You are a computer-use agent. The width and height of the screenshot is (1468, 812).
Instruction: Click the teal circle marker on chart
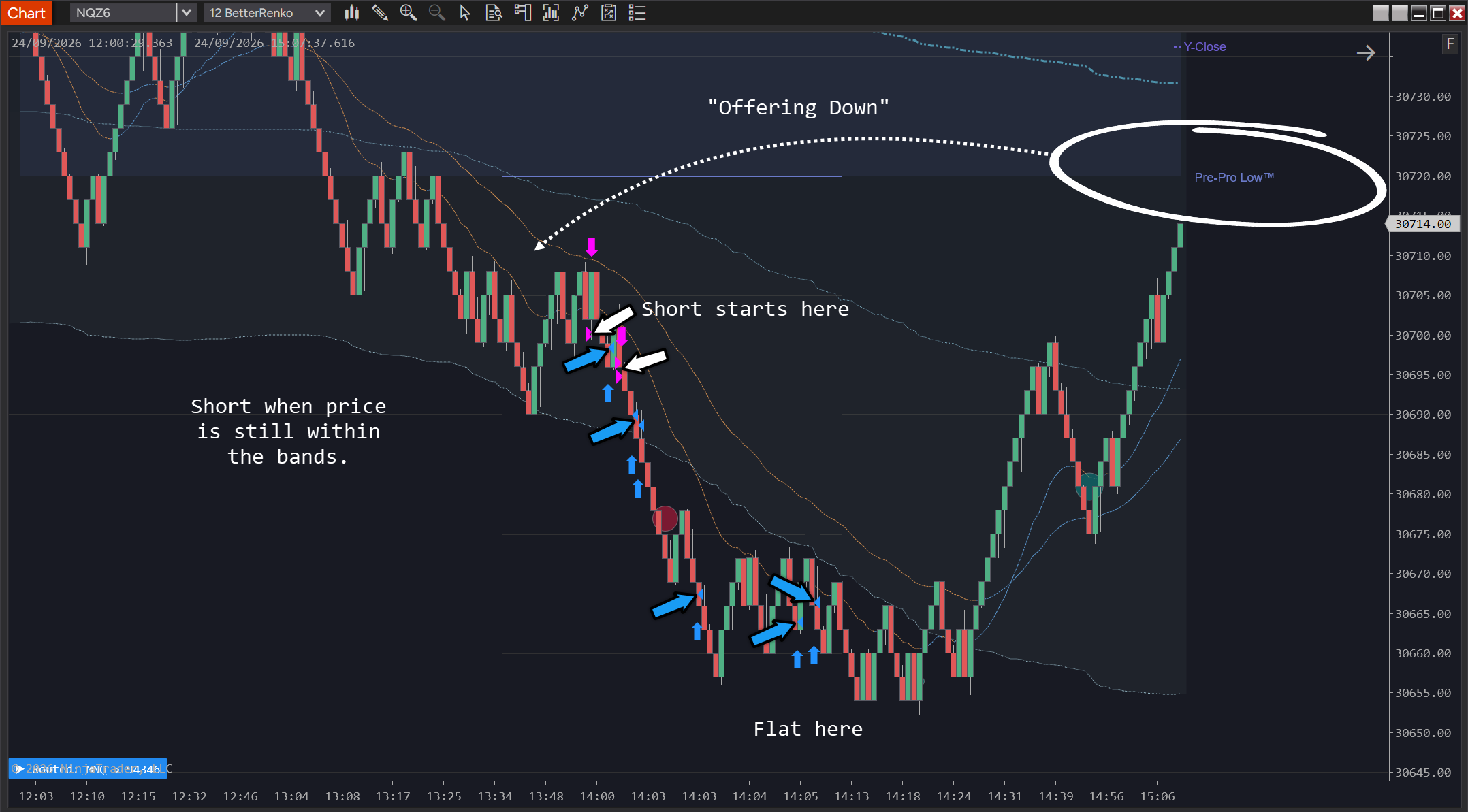click(x=1089, y=487)
